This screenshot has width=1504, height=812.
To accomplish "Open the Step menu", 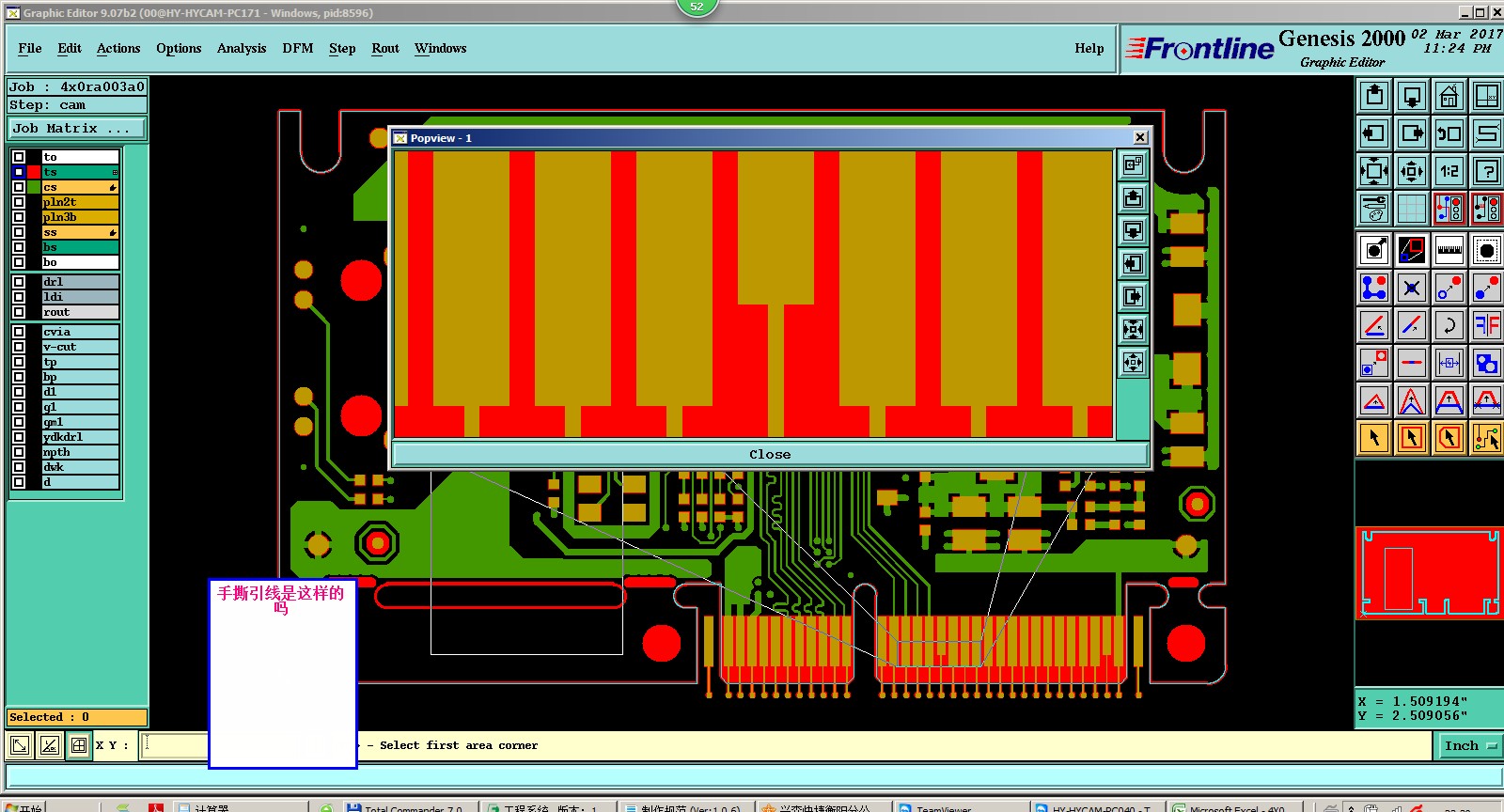I will pyautogui.click(x=342, y=48).
